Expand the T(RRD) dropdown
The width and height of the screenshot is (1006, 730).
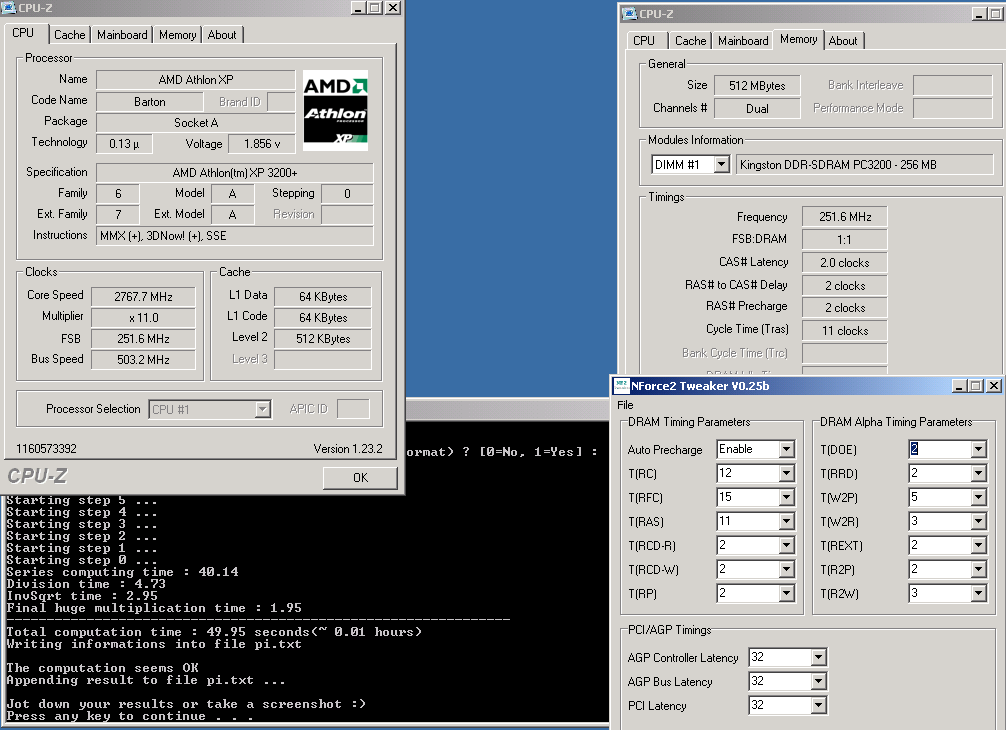click(x=978, y=473)
